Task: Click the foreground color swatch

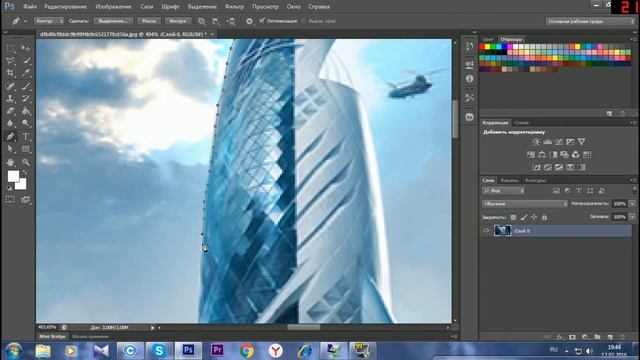Action: pos(12,176)
